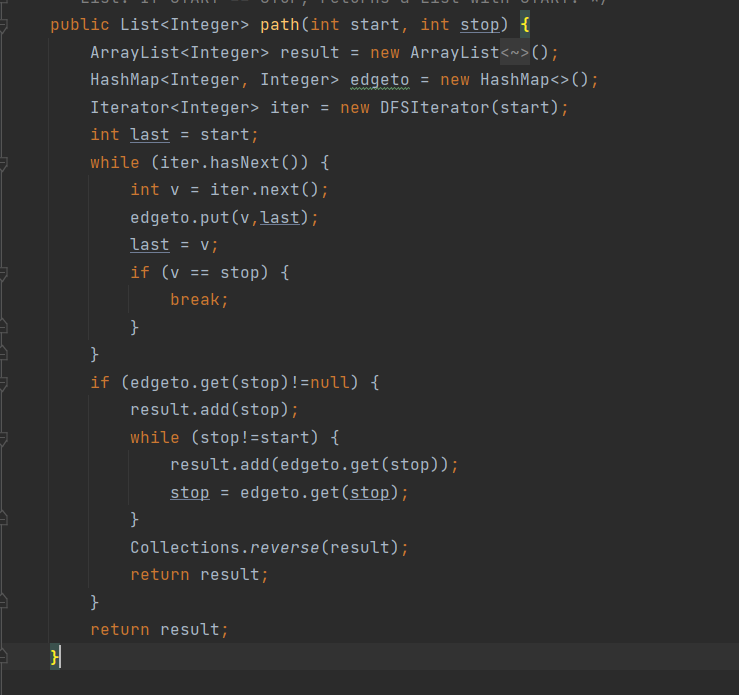Image resolution: width=739 pixels, height=695 pixels.
Task: Fold the if (v == stop) block
Action: click(x=4, y=272)
